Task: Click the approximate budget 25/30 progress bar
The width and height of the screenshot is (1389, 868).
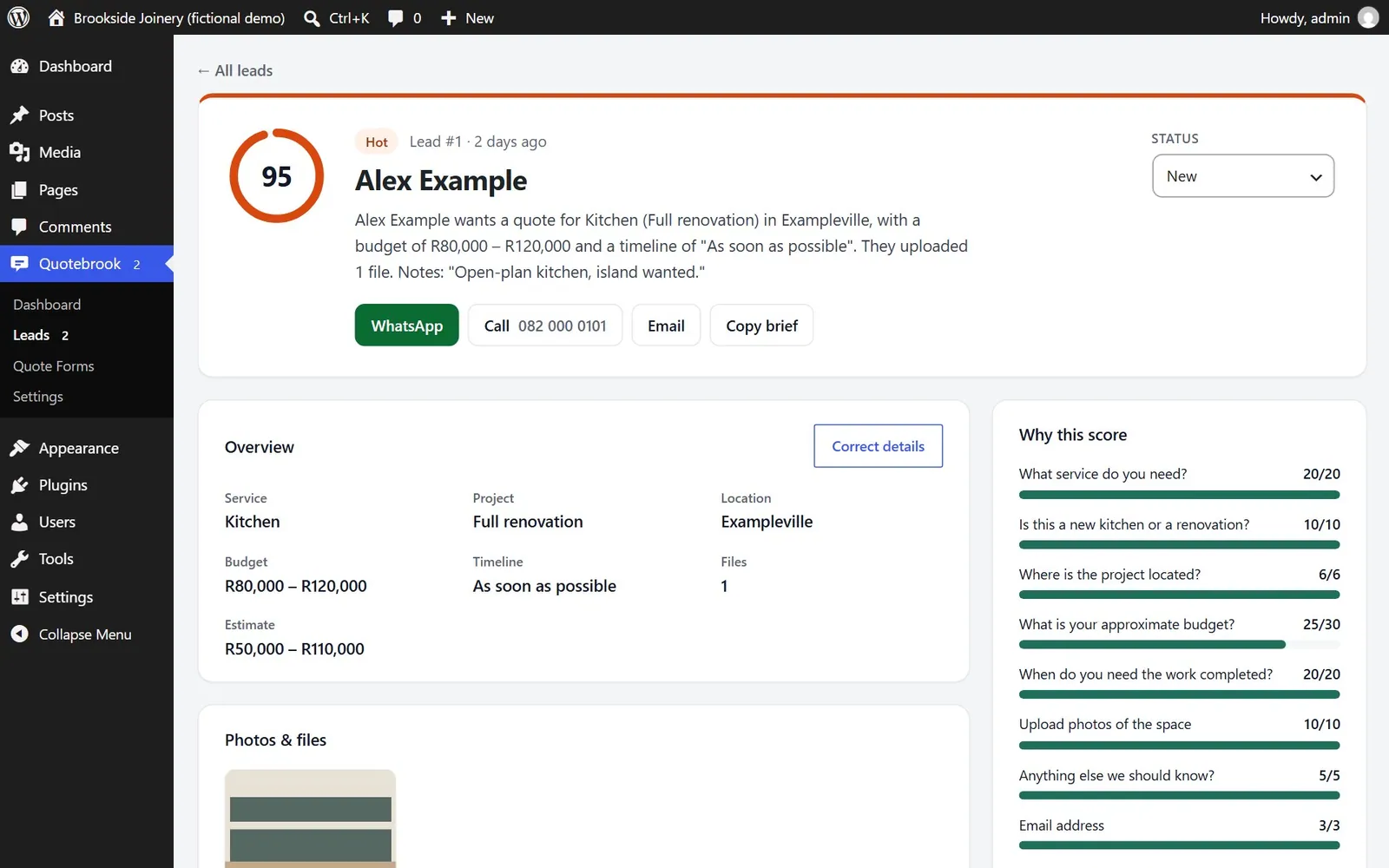Action: pyautogui.click(x=1179, y=645)
